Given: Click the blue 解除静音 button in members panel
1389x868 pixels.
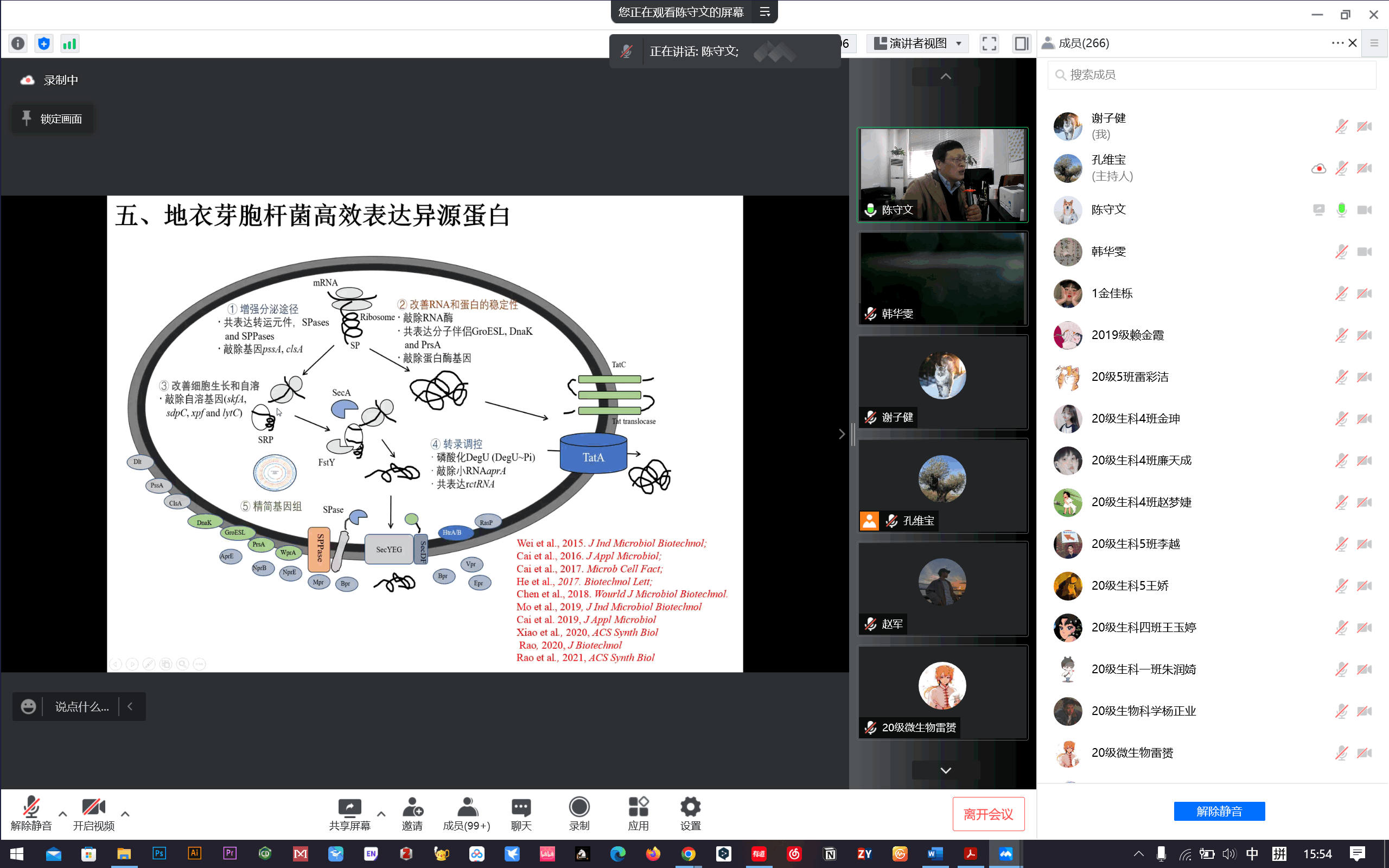Looking at the screenshot, I should (x=1219, y=811).
